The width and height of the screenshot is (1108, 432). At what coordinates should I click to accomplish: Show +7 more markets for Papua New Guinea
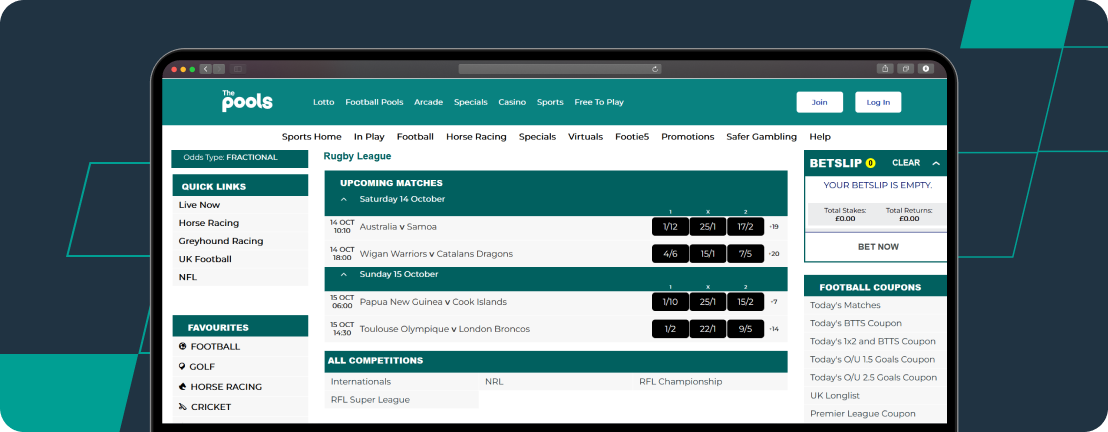[x=774, y=302]
